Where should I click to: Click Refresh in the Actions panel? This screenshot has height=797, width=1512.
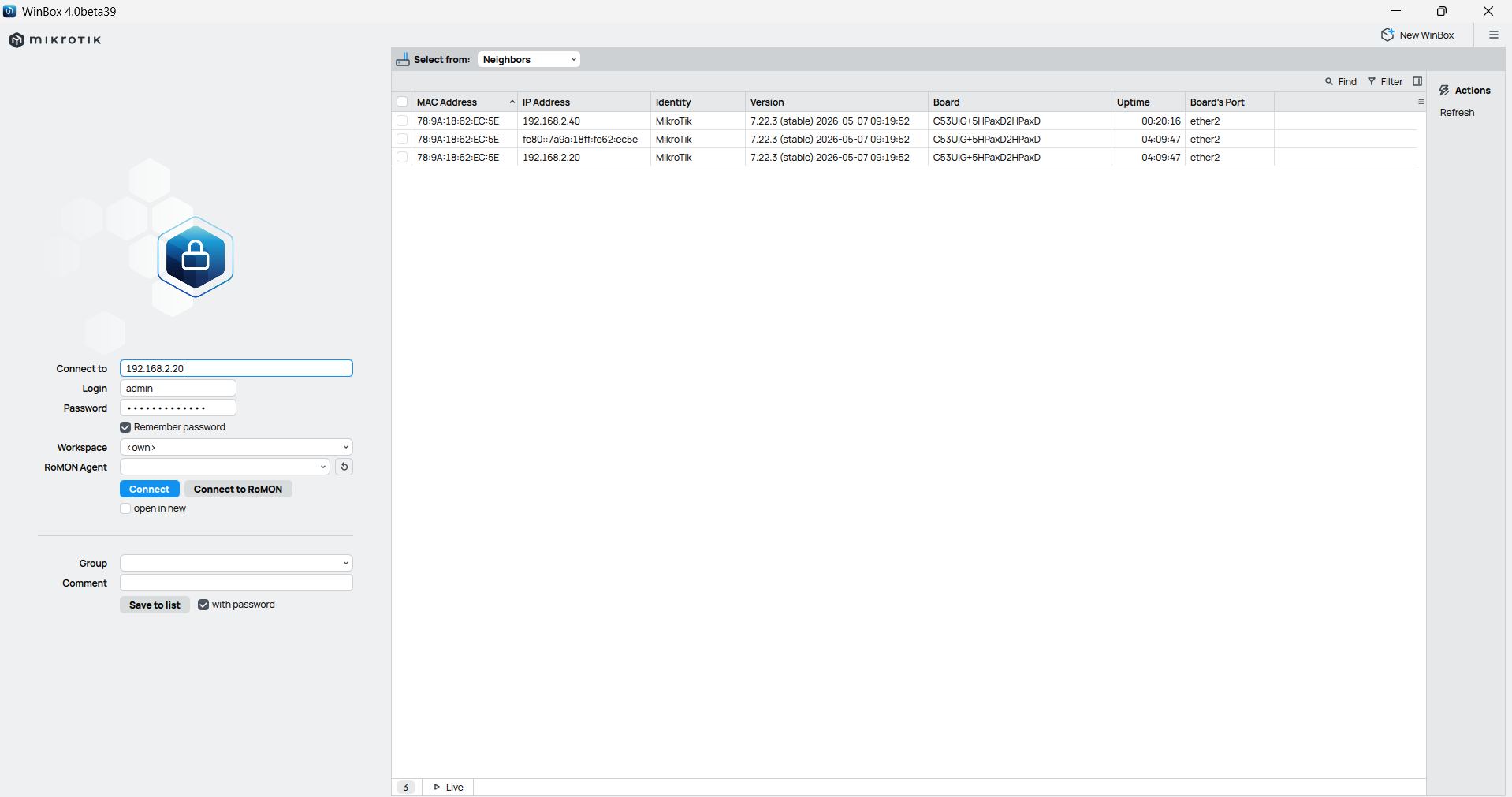click(x=1457, y=113)
